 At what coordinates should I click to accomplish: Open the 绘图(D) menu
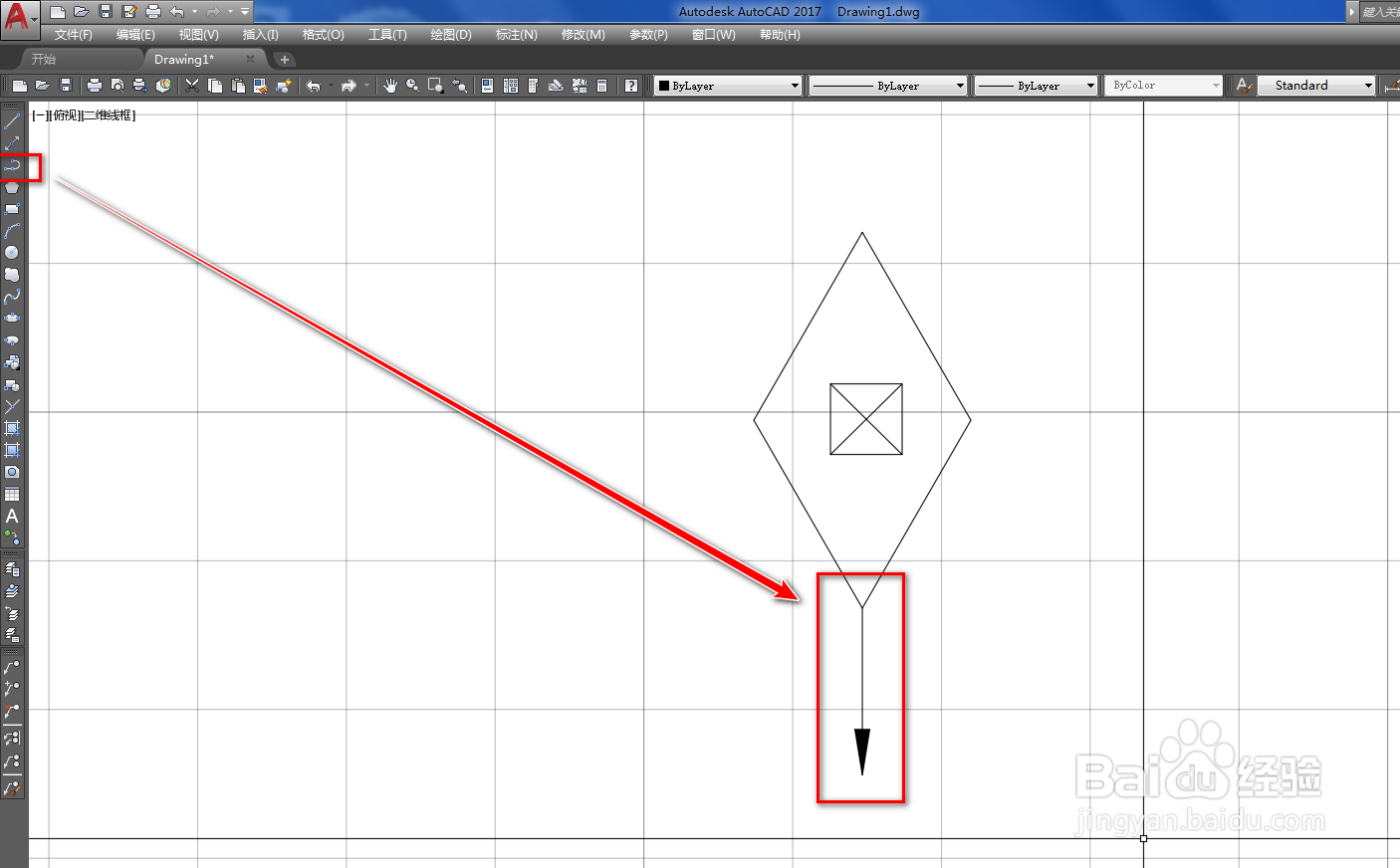pos(451,35)
